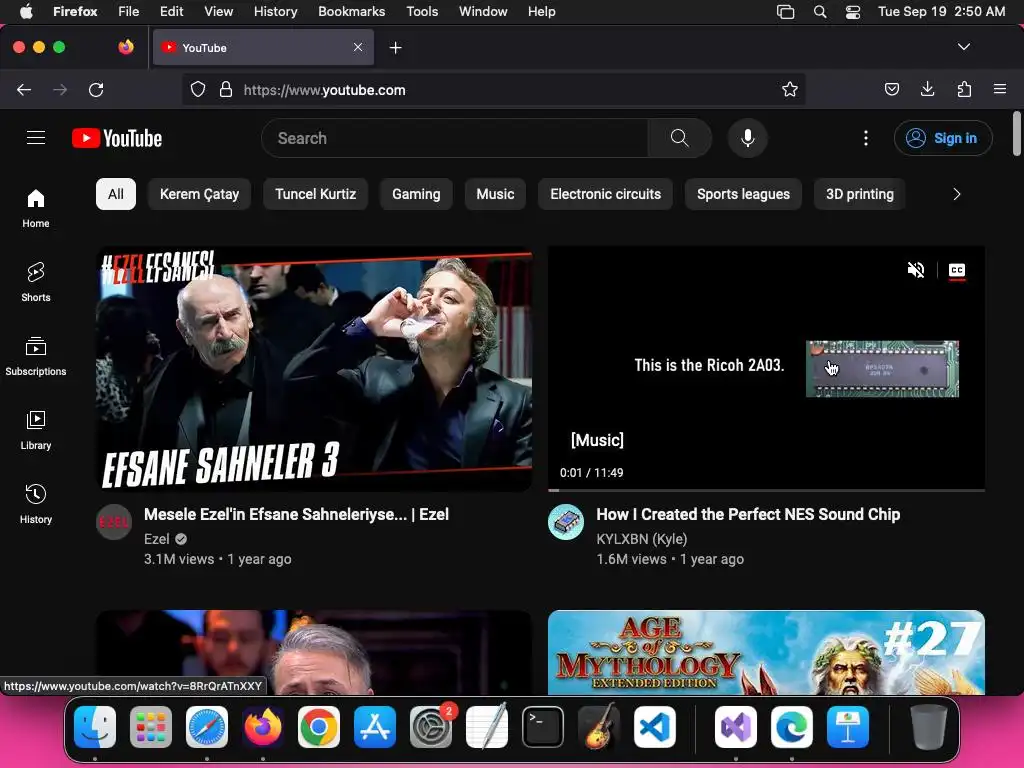
Task: Open Mesele Ezel'in Efsane Sahneleriyse video title
Action: tap(296, 515)
